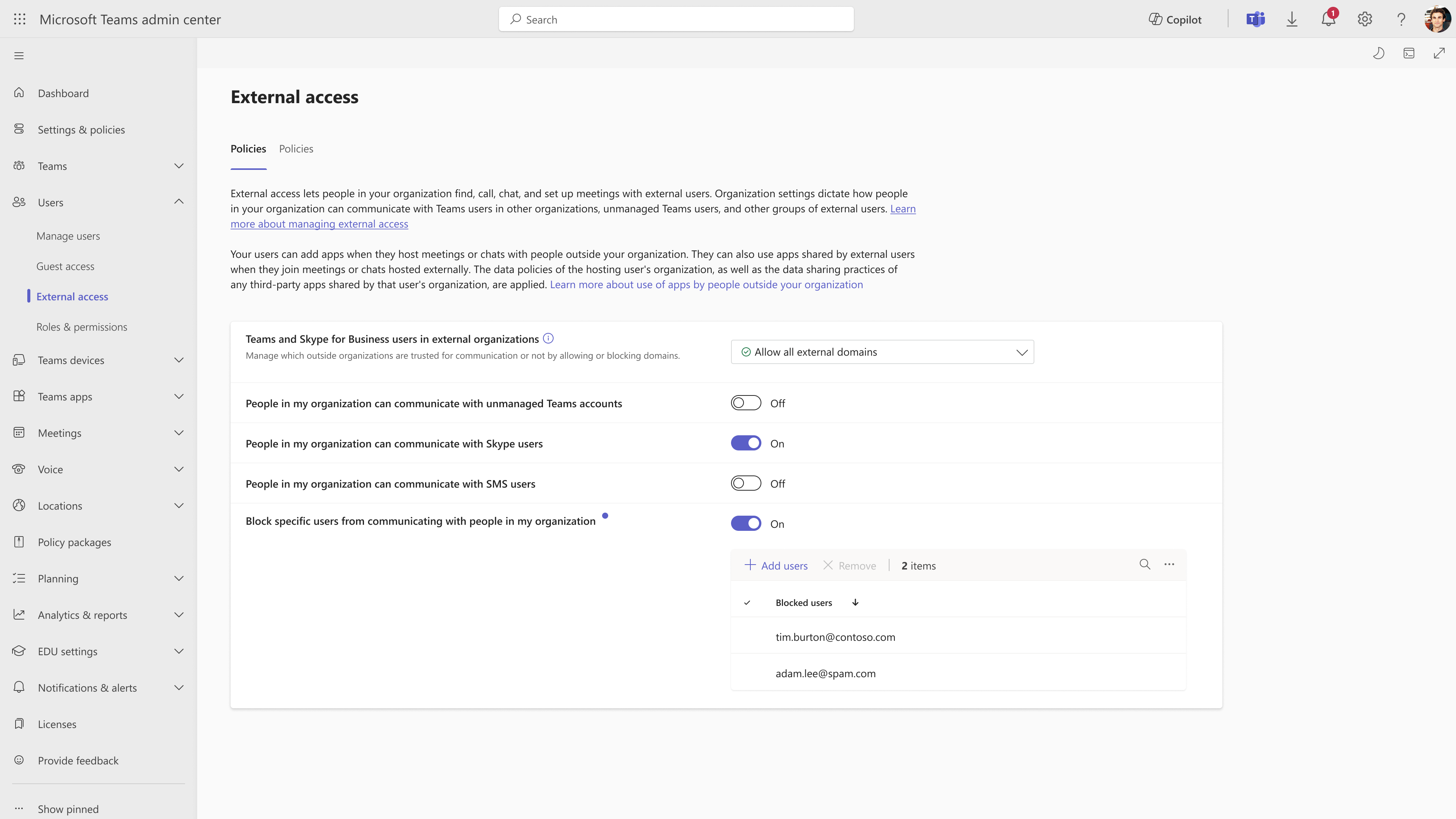The image size is (1456, 819).
Task: Click the Microsoft Teams icon in header
Action: click(1256, 19)
